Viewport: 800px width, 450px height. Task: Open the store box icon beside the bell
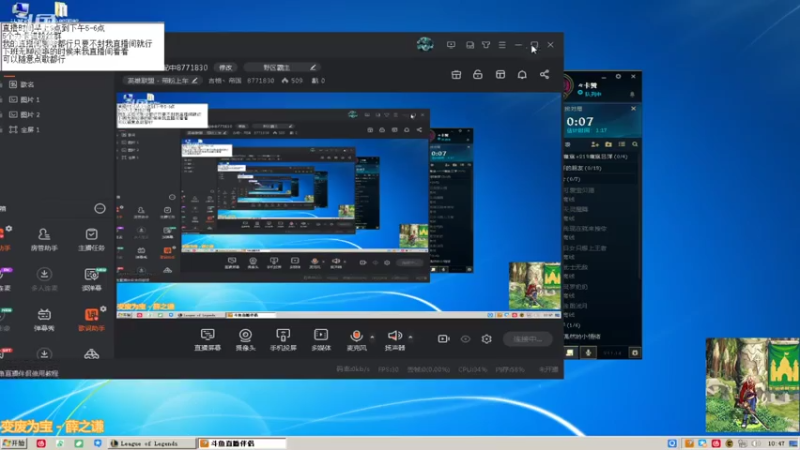click(x=500, y=74)
